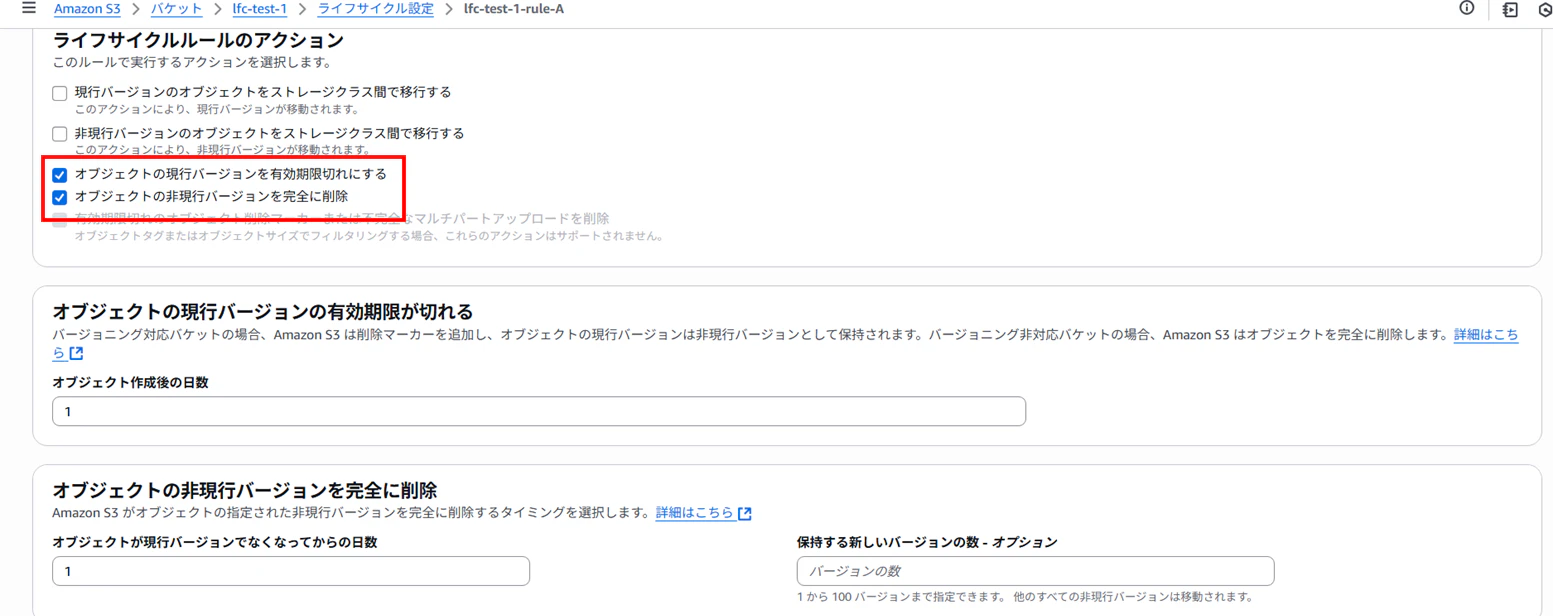Click note オブジェクトタグまたはオブジェクトサイズでフィルタリングする場合
1553x616 pixels.
(369, 236)
